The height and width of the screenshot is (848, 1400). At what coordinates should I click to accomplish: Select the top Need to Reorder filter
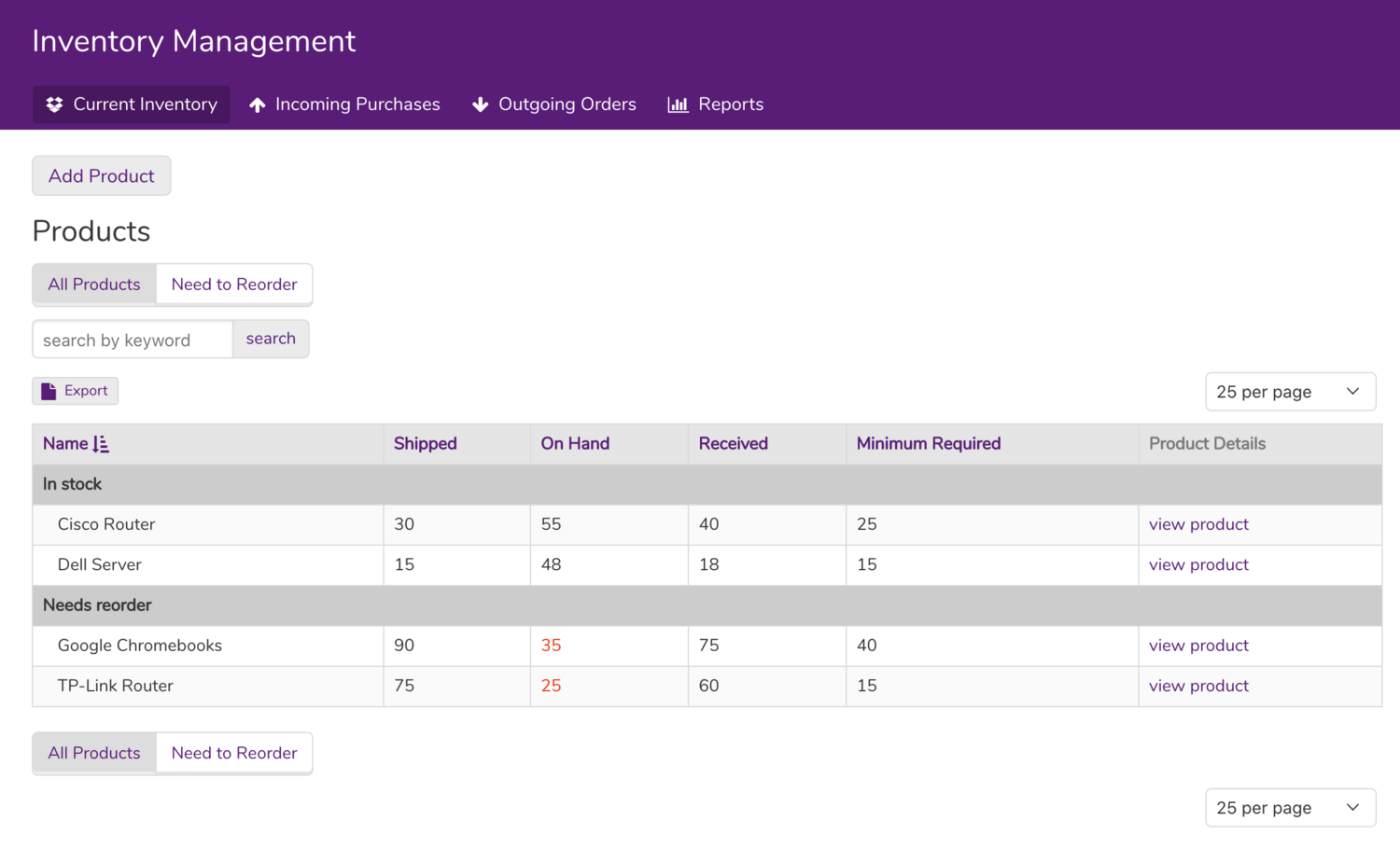coord(234,285)
